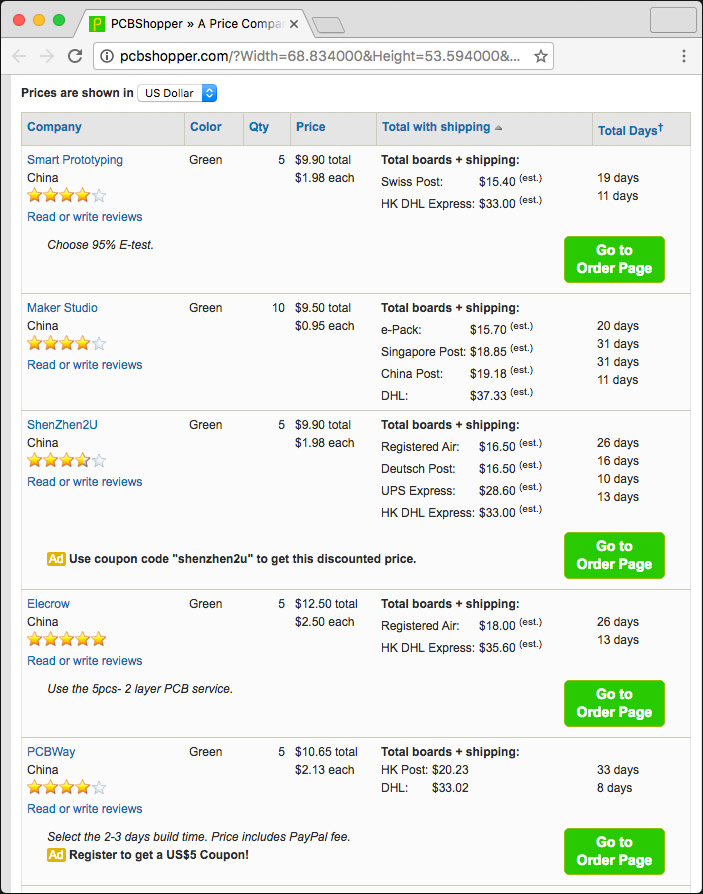Click the browser back arrow
703x894 pixels.
point(20,56)
